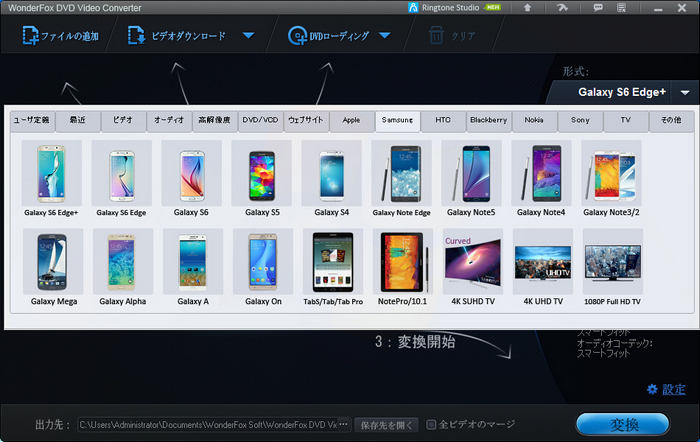Choose the Galaxy On device preset
Image resolution: width=700 pixels, height=442 pixels.
pyautogui.click(x=263, y=262)
